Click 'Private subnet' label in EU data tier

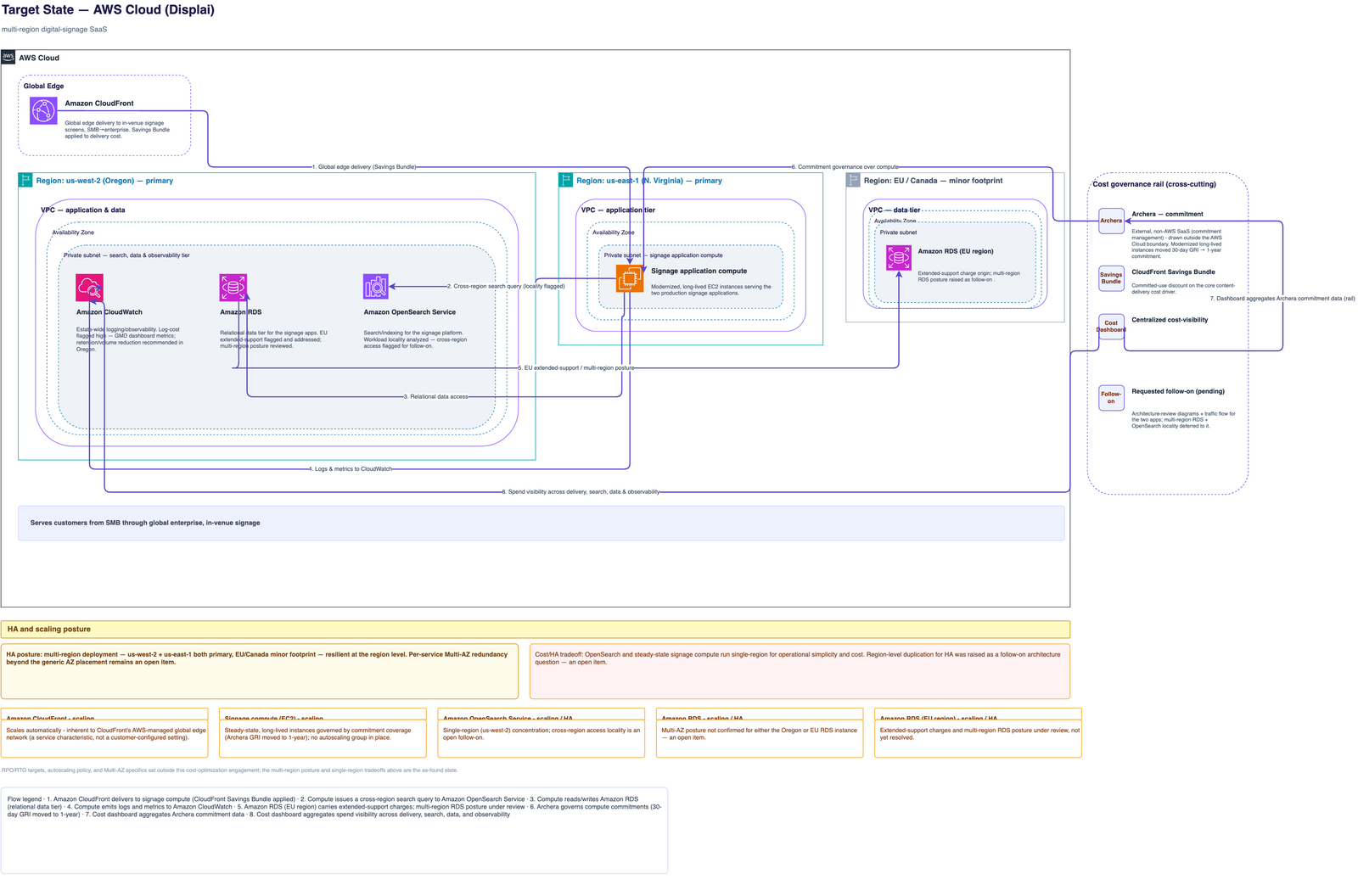tap(898, 232)
